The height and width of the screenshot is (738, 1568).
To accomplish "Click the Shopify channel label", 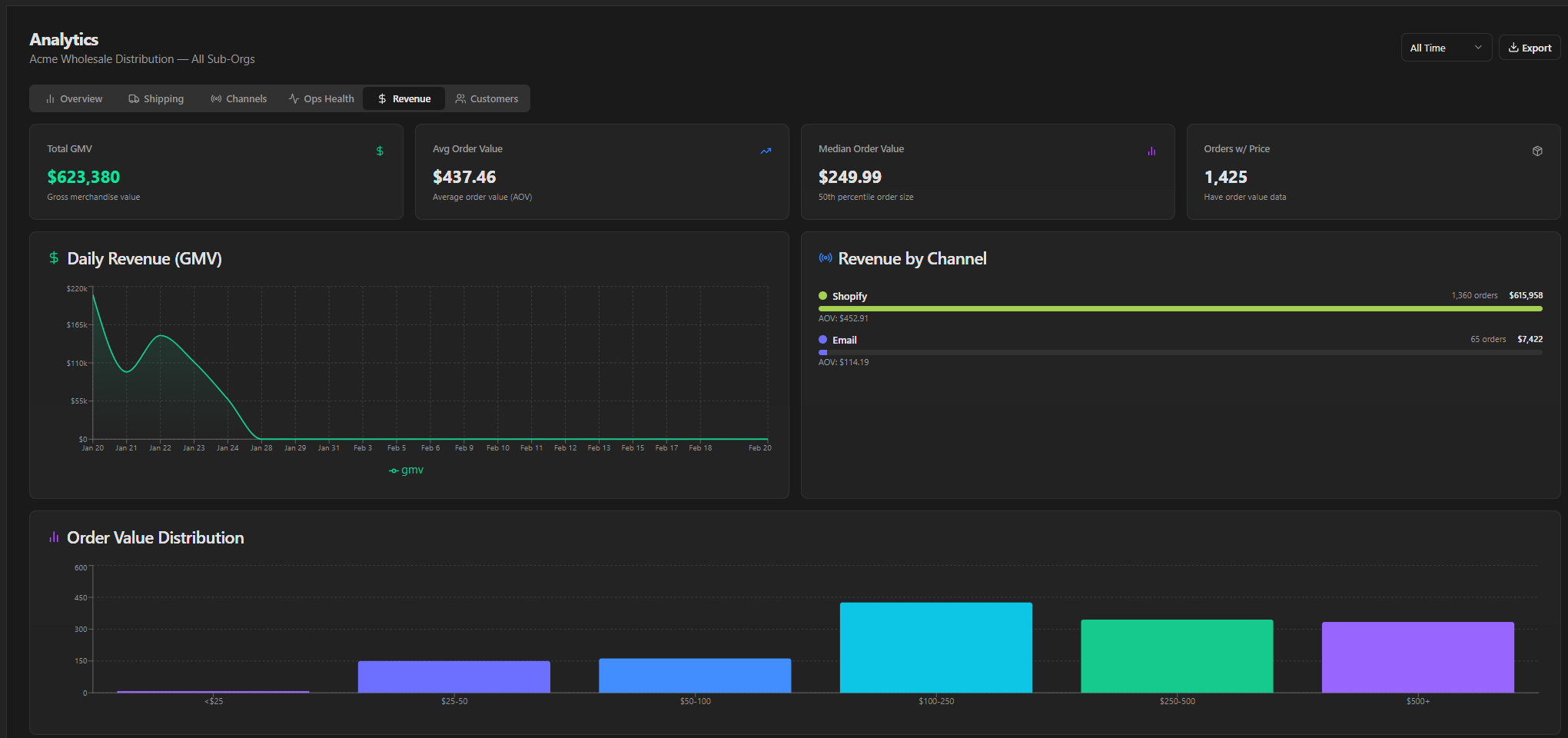I will 849,296.
